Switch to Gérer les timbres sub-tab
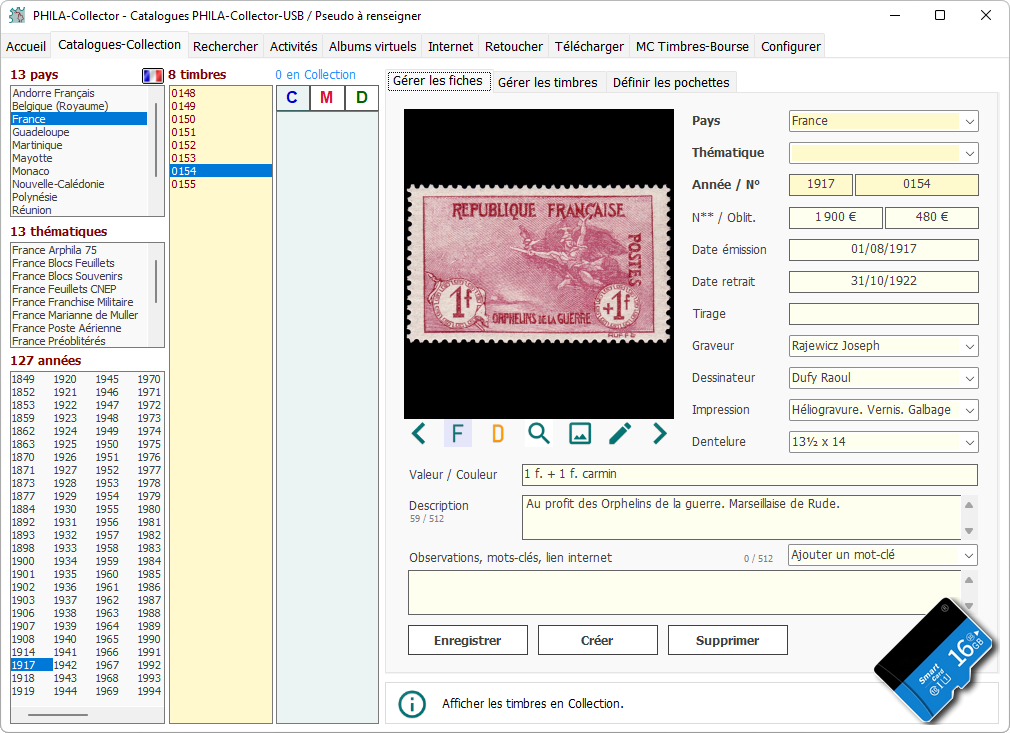This screenshot has height=733, width=1010. click(548, 82)
